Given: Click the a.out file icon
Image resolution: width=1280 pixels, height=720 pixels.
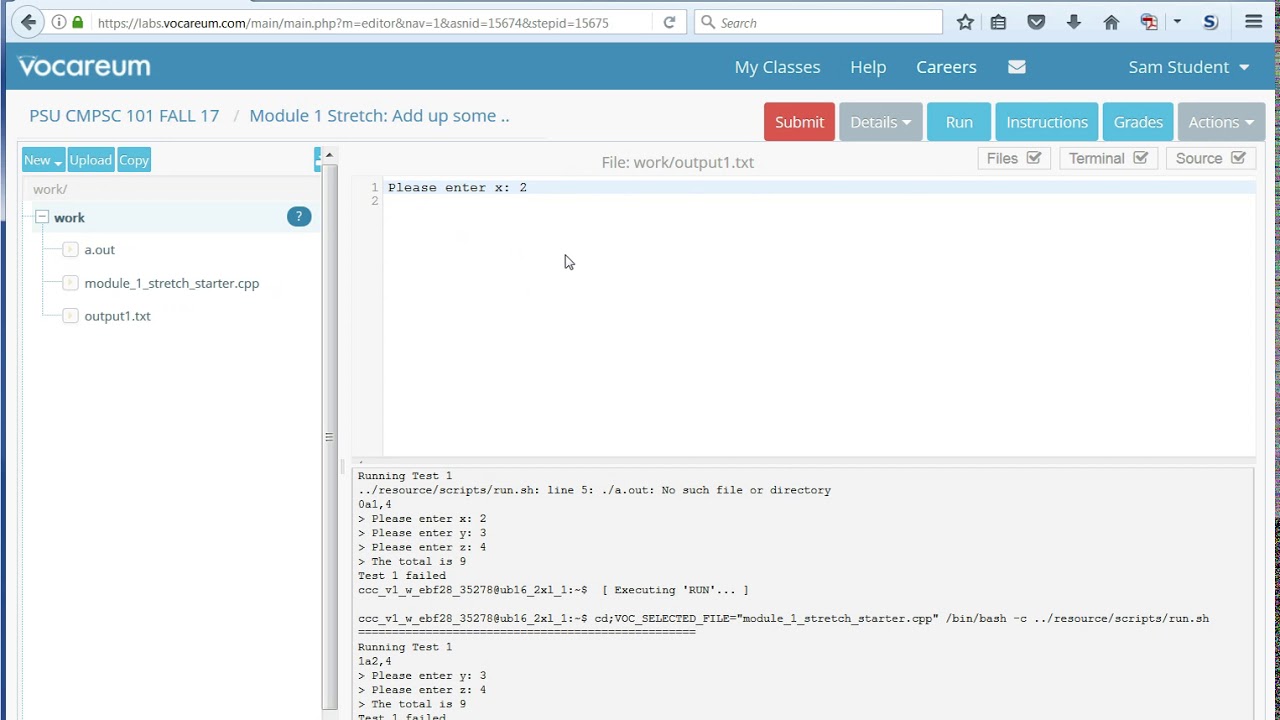Looking at the screenshot, I should pyautogui.click(x=70, y=250).
